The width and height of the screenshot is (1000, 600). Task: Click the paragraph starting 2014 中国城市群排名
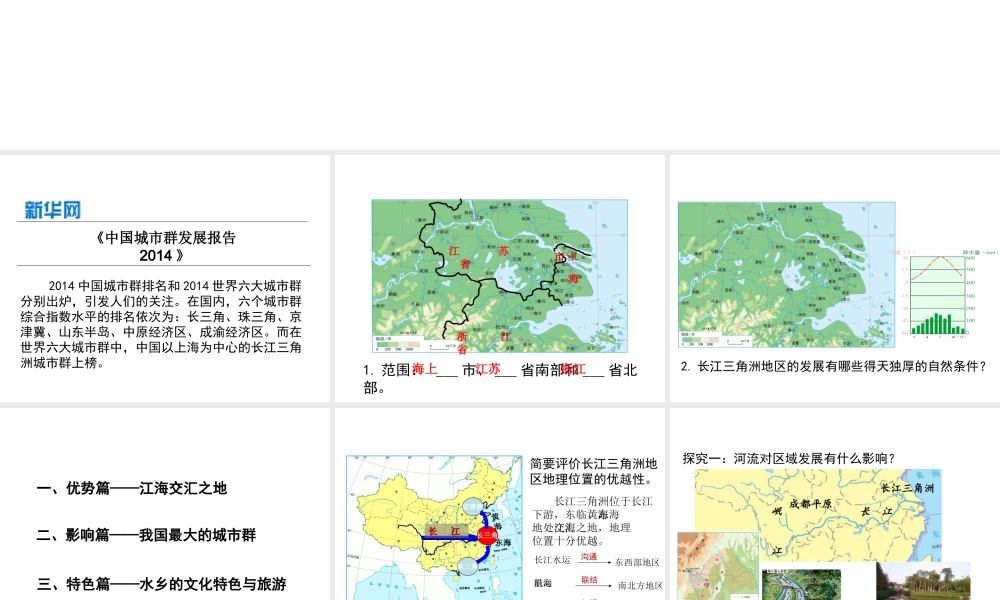tap(161, 324)
